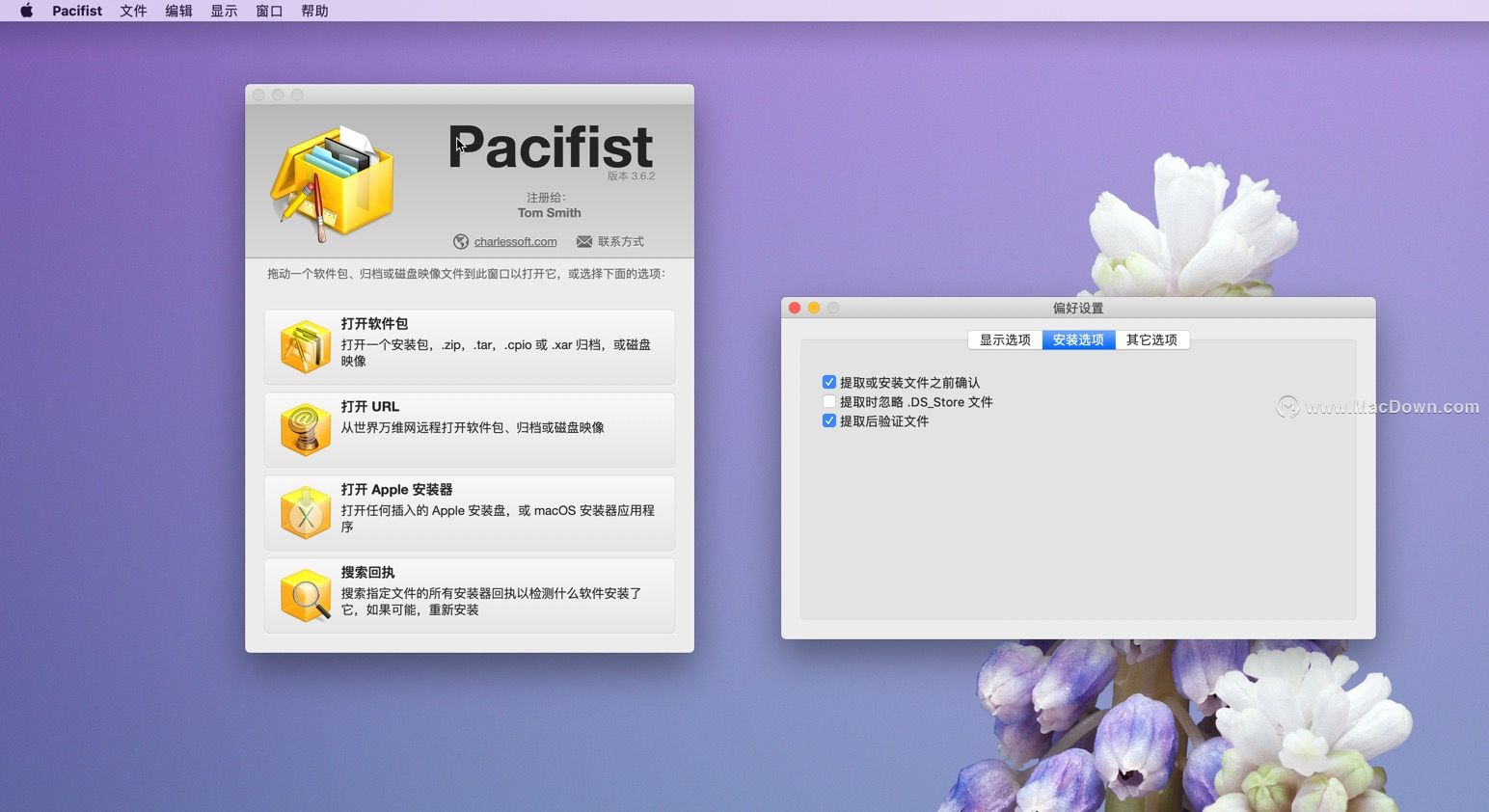Open the Pacifist application menu

[77, 11]
